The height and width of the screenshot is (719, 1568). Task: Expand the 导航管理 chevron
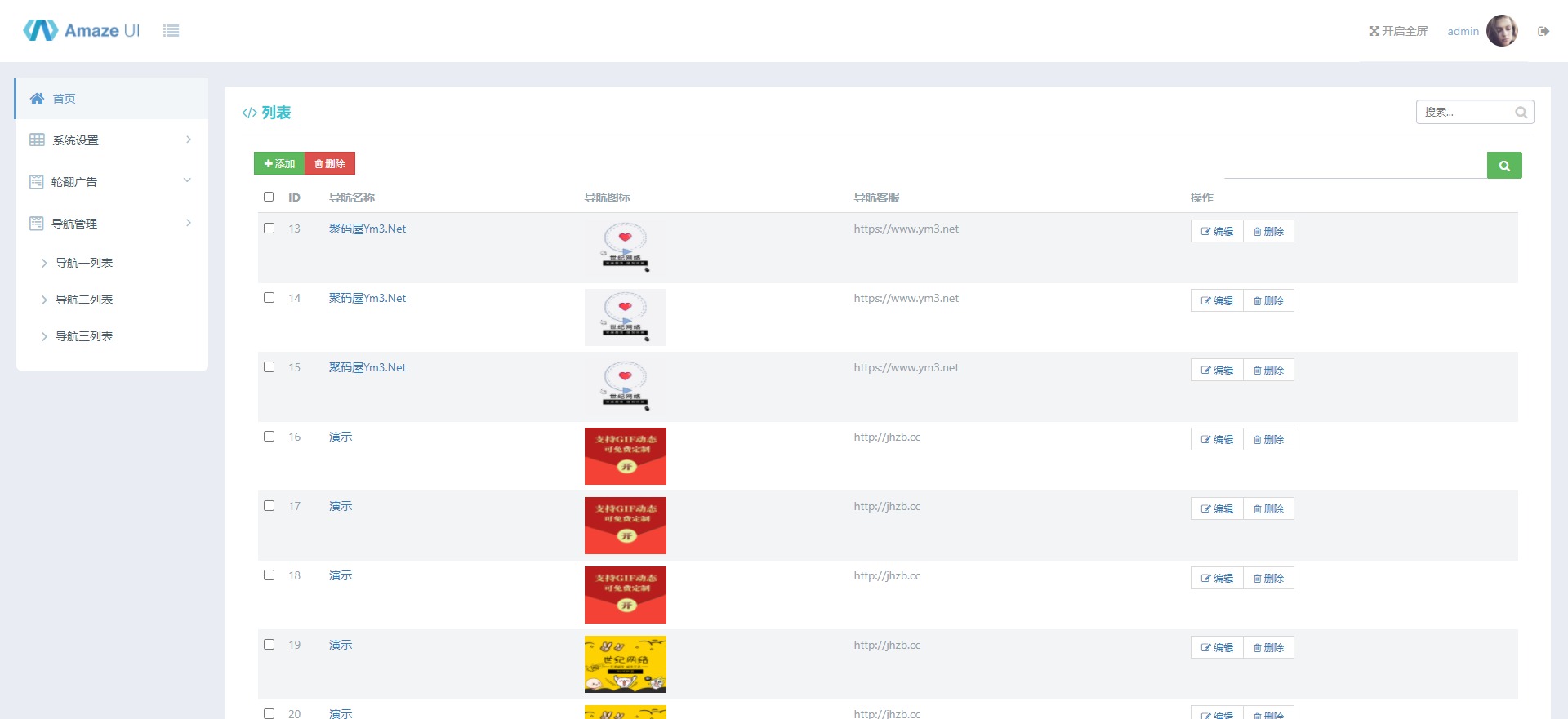[x=189, y=223]
